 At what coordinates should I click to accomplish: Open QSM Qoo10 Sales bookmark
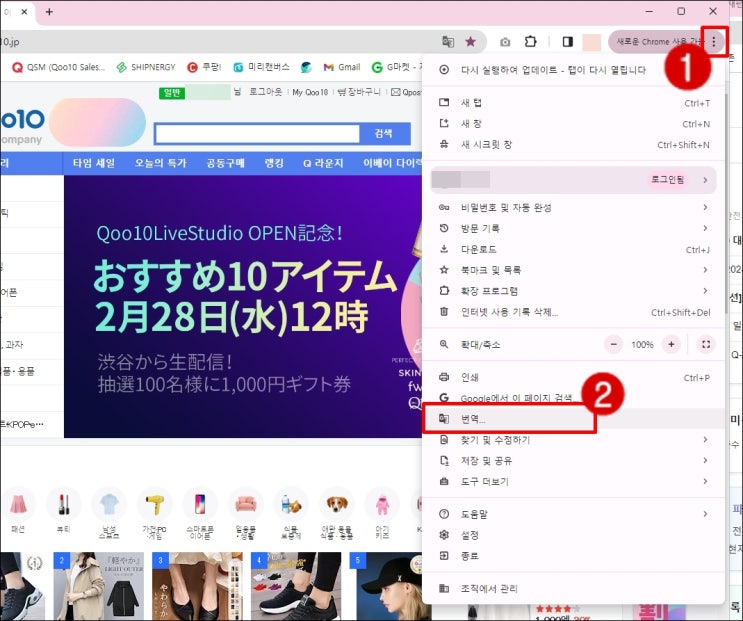(x=58, y=67)
